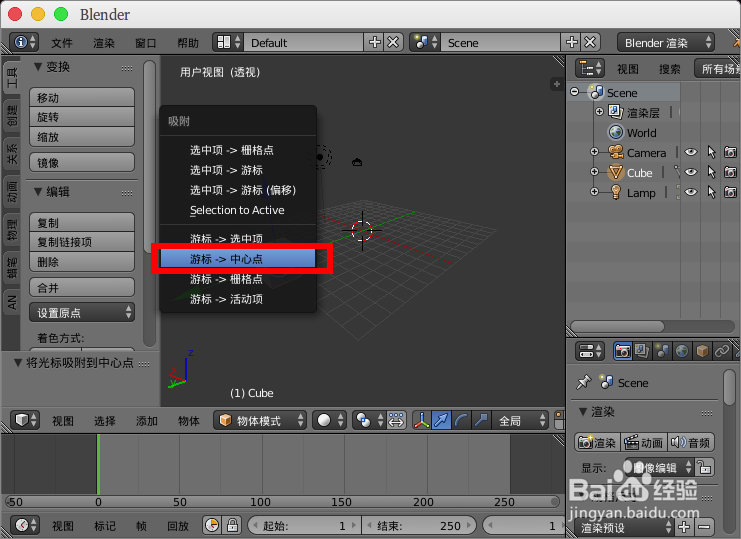The height and width of the screenshot is (539, 741).
Task: Collapse the 变换 panel
Action: point(38,67)
